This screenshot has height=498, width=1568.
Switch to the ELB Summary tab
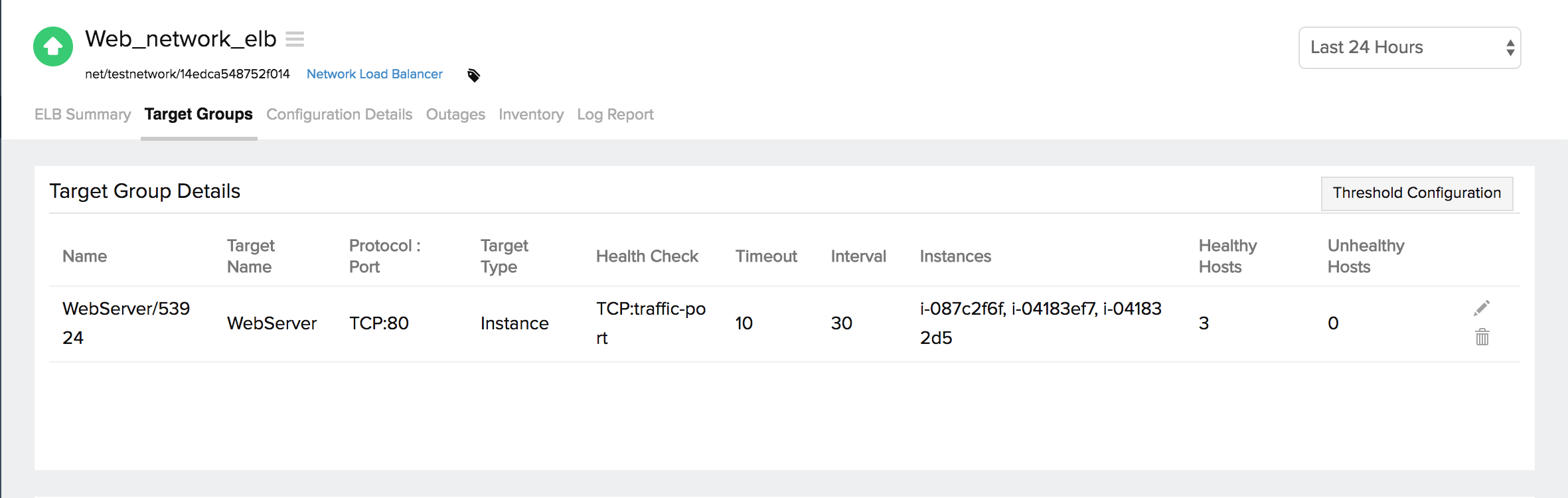(82, 114)
